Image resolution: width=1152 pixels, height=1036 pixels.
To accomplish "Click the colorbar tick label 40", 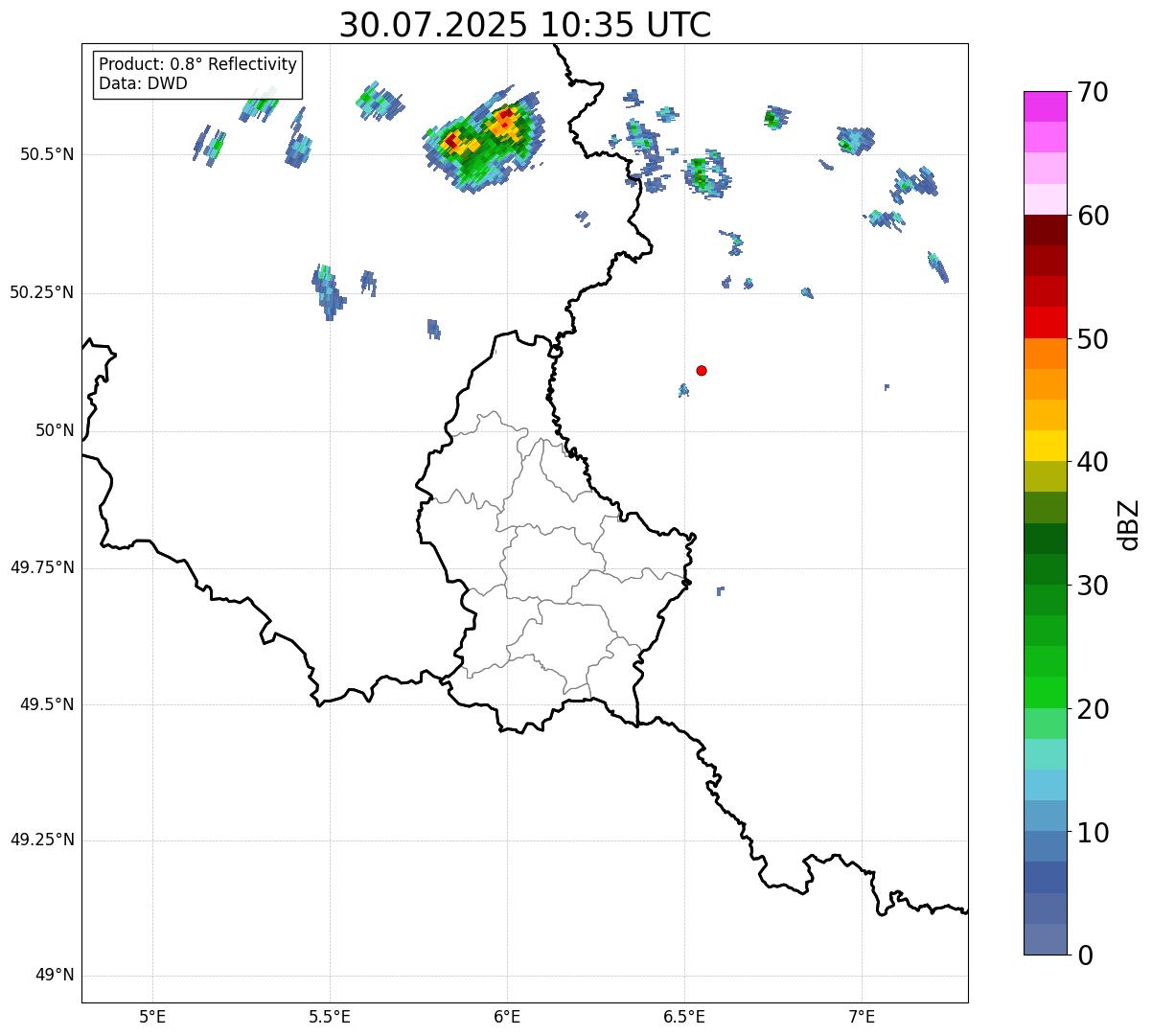I will tap(1094, 462).
